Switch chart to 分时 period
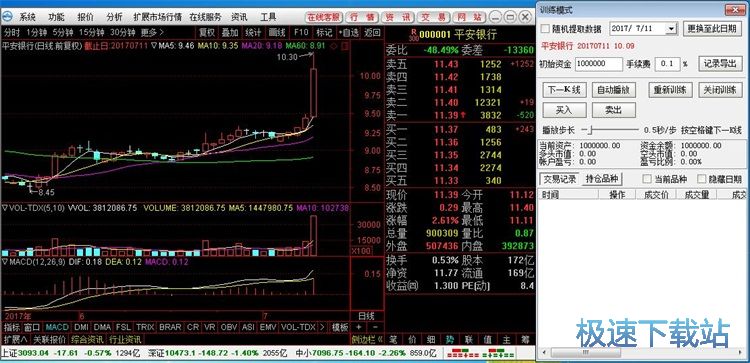The image size is (750, 363). click(x=12, y=33)
